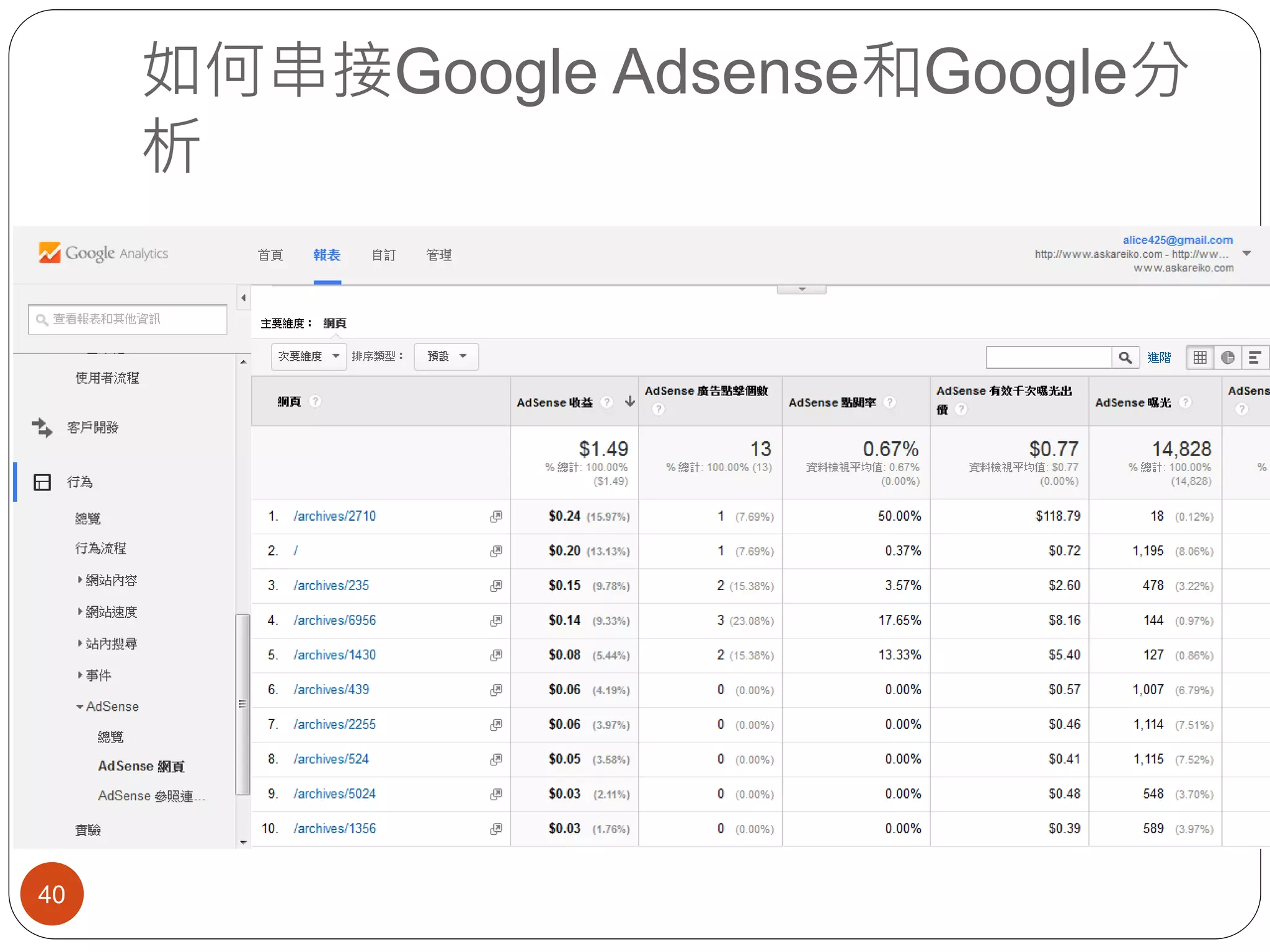Open AdSense 參照連 report in sidebar
1270x952 pixels.
click(151, 796)
